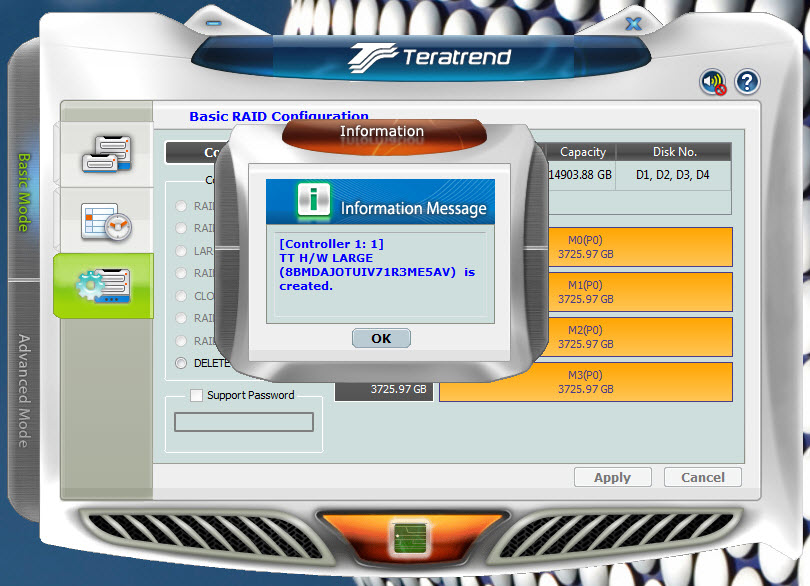Select the RAID configuration gear icon
The image size is (810, 586).
103,286
